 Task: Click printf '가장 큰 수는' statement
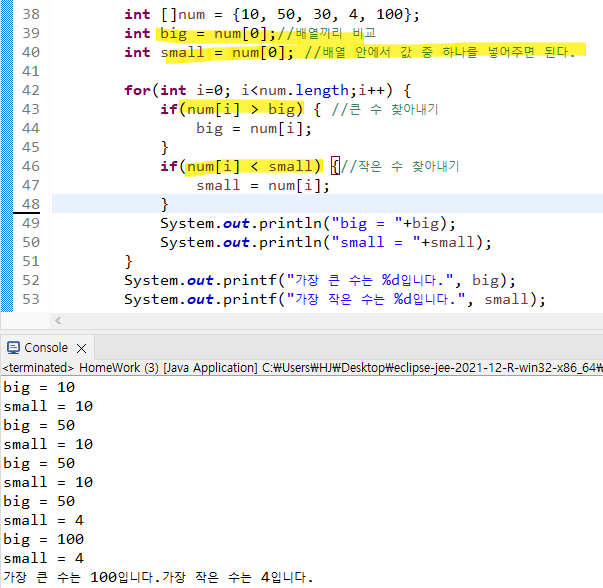pyautogui.click(x=320, y=280)
